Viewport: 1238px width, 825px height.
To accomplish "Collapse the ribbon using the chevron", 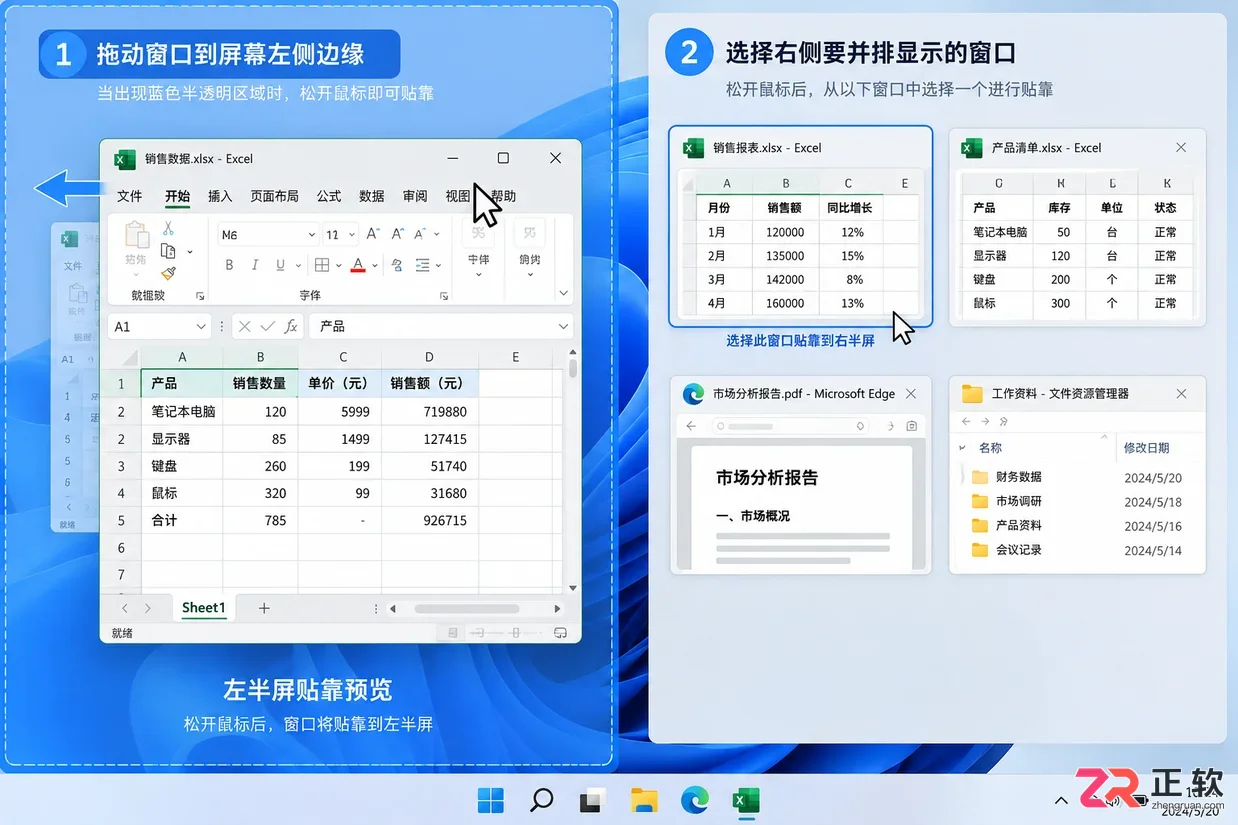I will (563, 293).
